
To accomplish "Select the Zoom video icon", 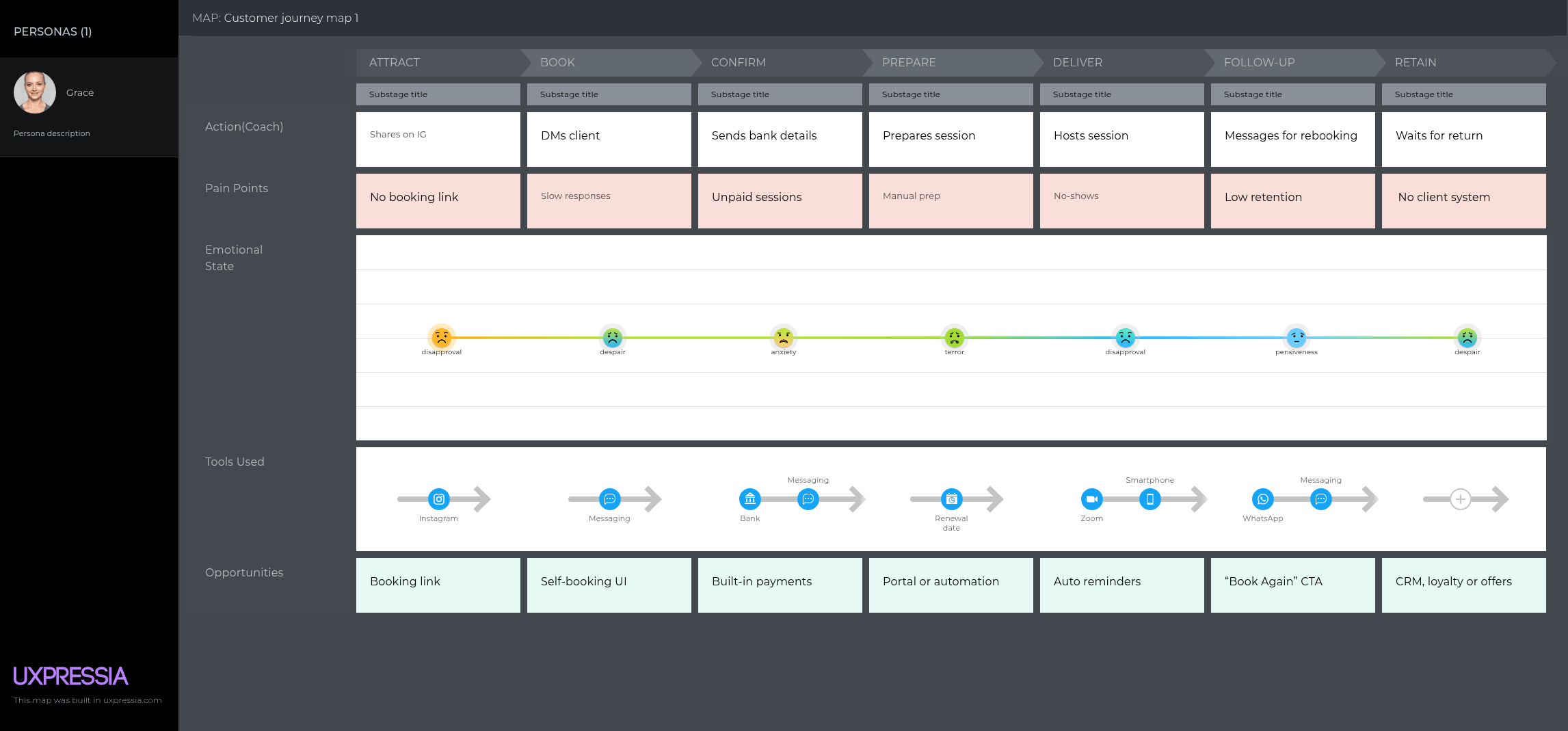I will point(1092,499).
